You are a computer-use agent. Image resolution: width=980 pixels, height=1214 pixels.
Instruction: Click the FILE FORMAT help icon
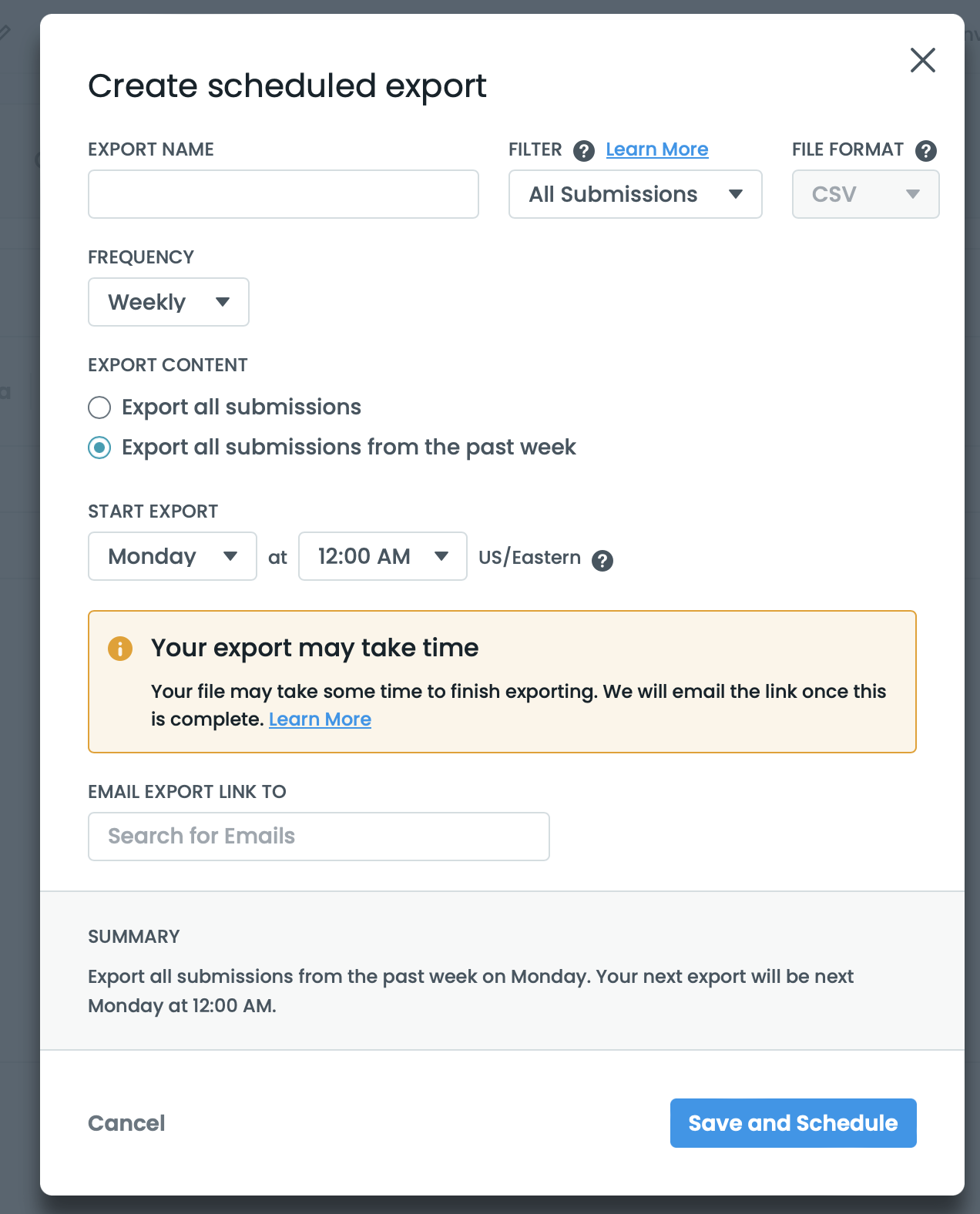926,151
